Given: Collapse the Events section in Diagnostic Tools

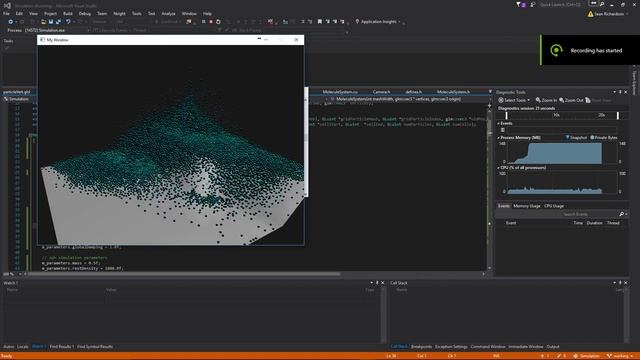Looking at the screenshot, I should 498,123.
